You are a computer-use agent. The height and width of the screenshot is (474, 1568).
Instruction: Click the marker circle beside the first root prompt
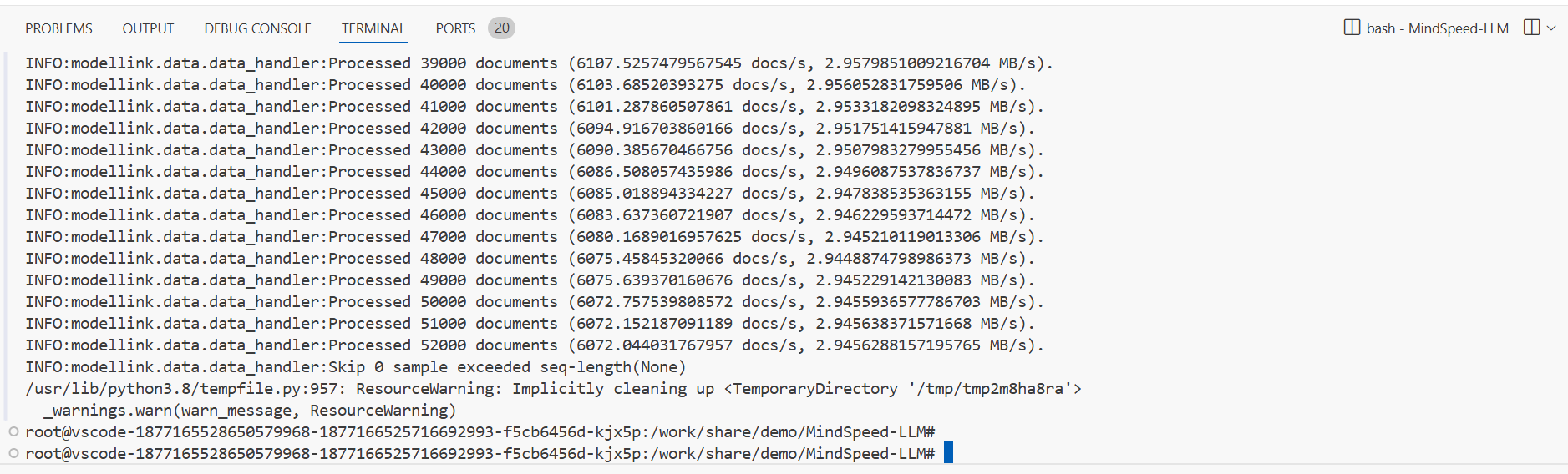(13, 431)
